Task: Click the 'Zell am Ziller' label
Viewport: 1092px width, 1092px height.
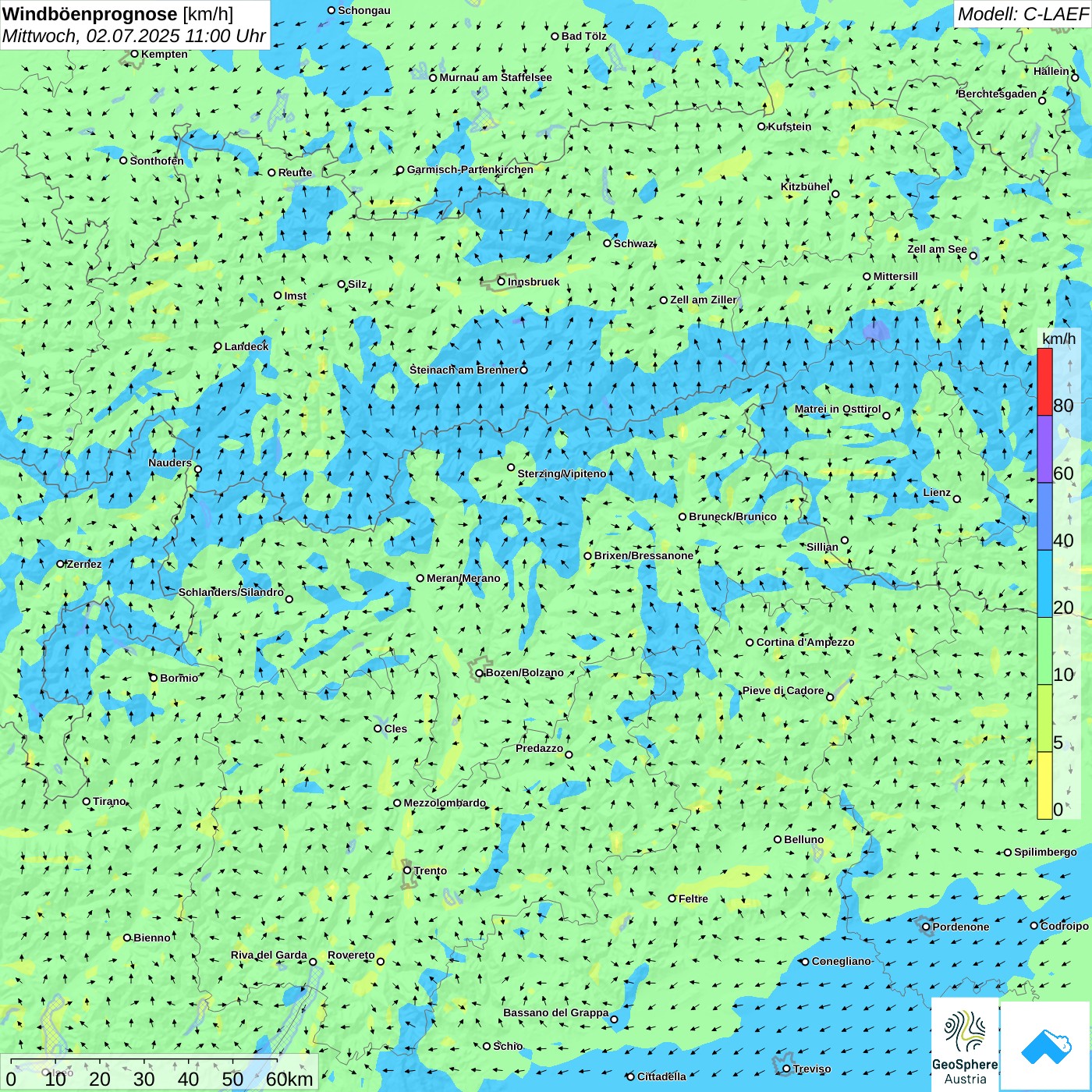Action: pyautogui.click(x=704, y=300)
